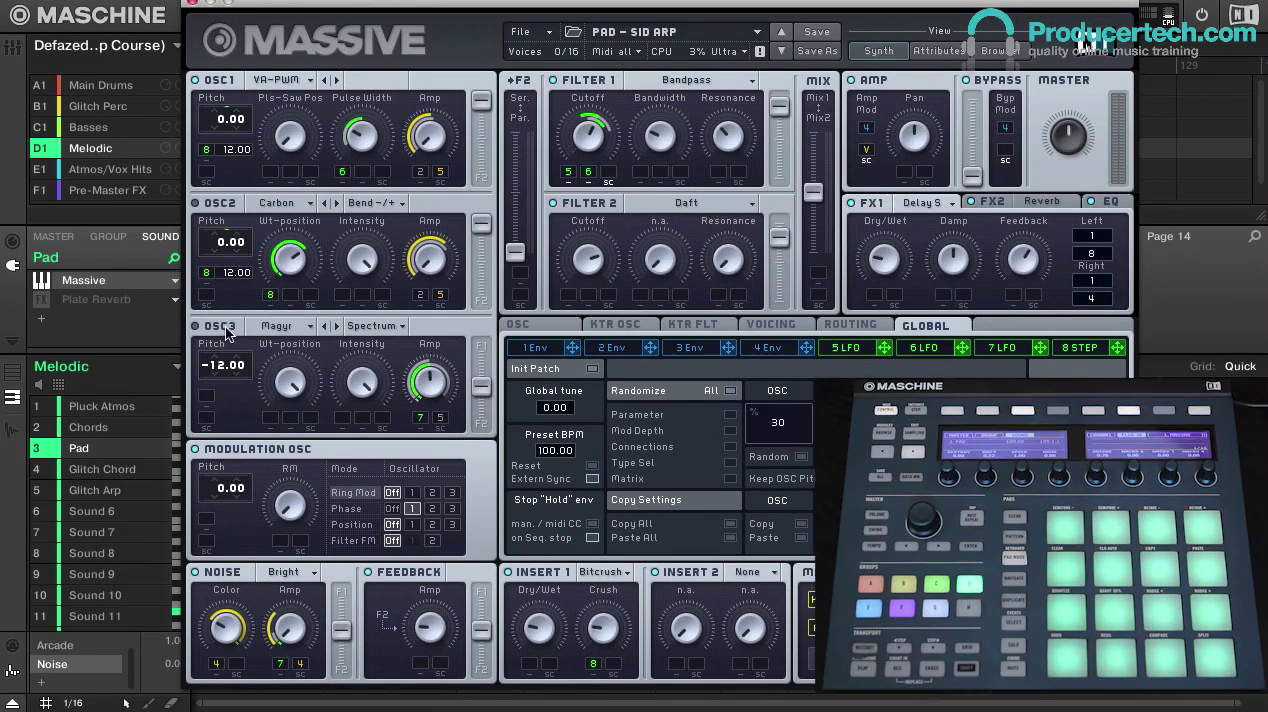
Task: Load the next preset with down arrow
Action: tap(782, 51)
